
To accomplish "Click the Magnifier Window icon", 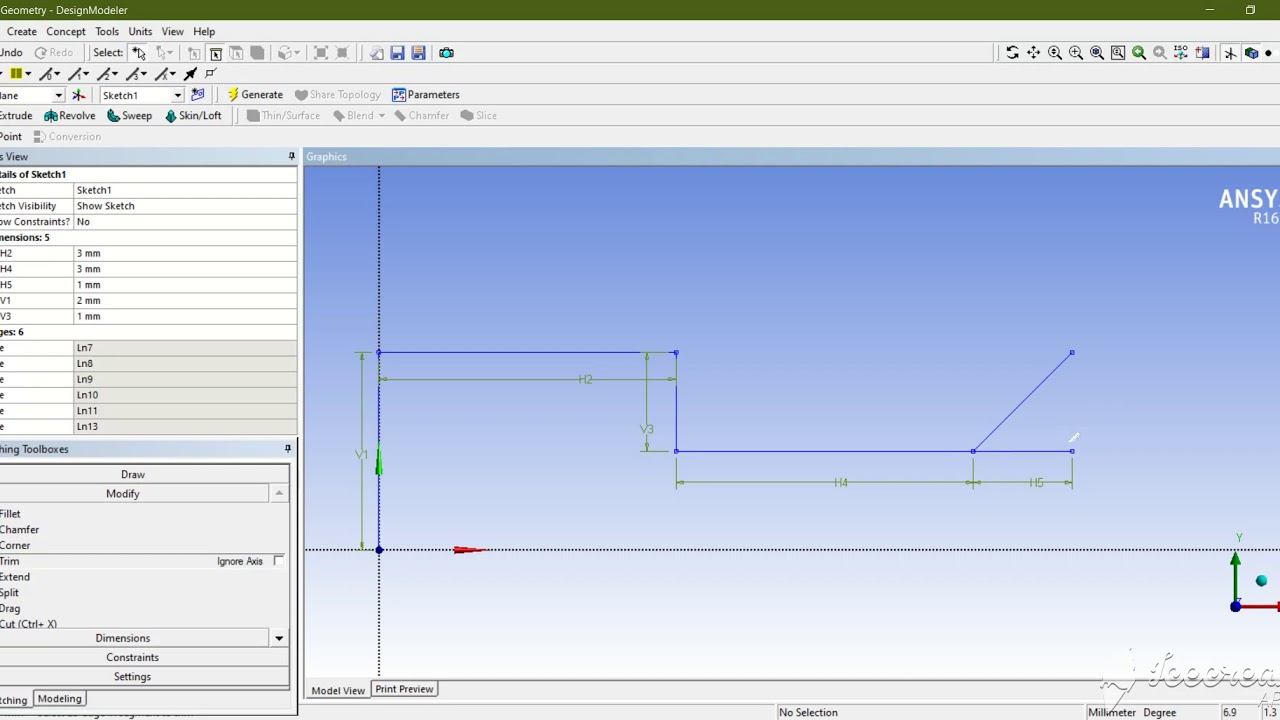I will tap(1118, 53).
